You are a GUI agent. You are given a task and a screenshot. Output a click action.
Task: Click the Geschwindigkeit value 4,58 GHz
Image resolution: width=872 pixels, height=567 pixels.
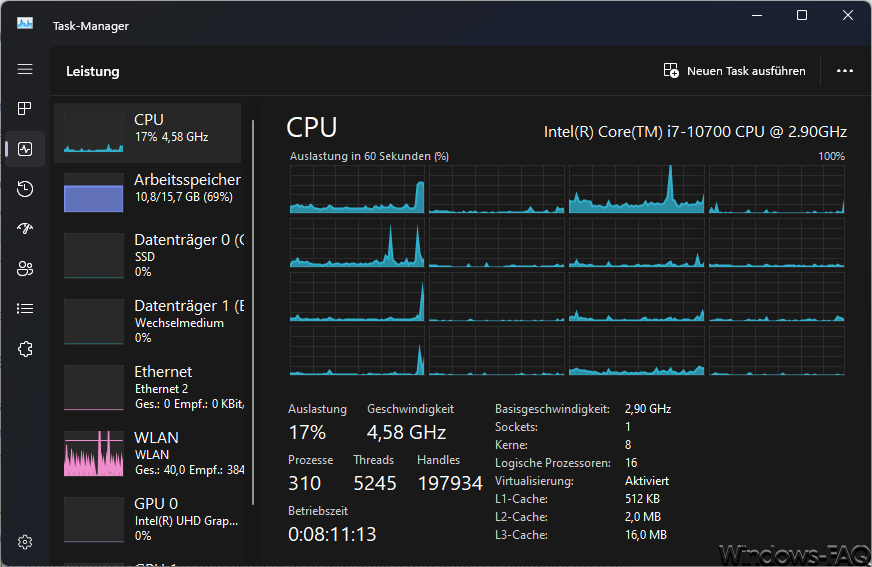pos(406,432)
